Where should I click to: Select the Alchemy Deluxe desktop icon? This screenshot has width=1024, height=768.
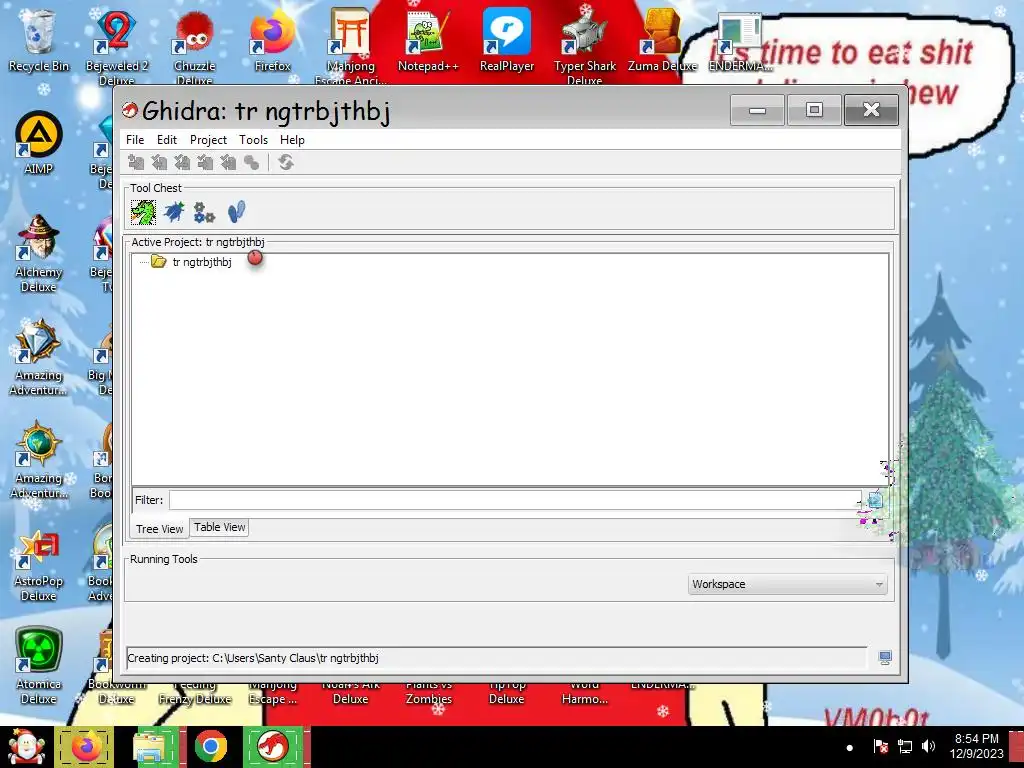pyautogui.click(x=39, y=253)
